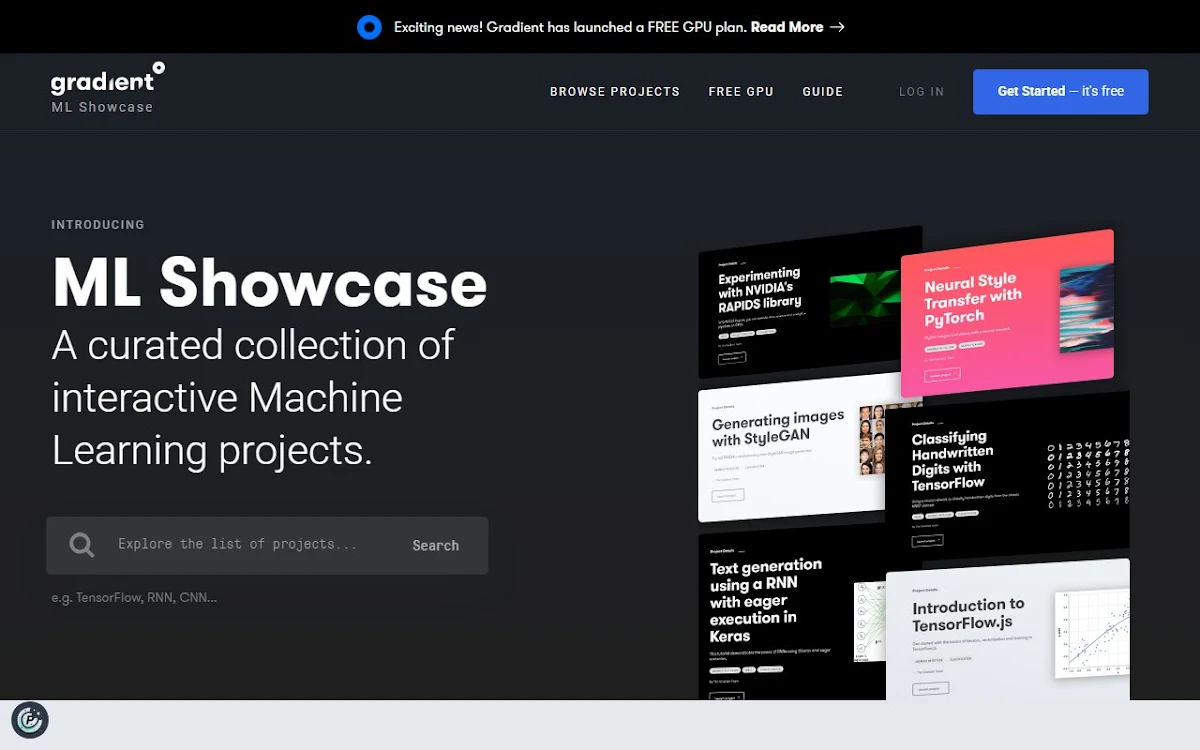
Task: Open the Guide menu item
Action: (x=823, y=92)
